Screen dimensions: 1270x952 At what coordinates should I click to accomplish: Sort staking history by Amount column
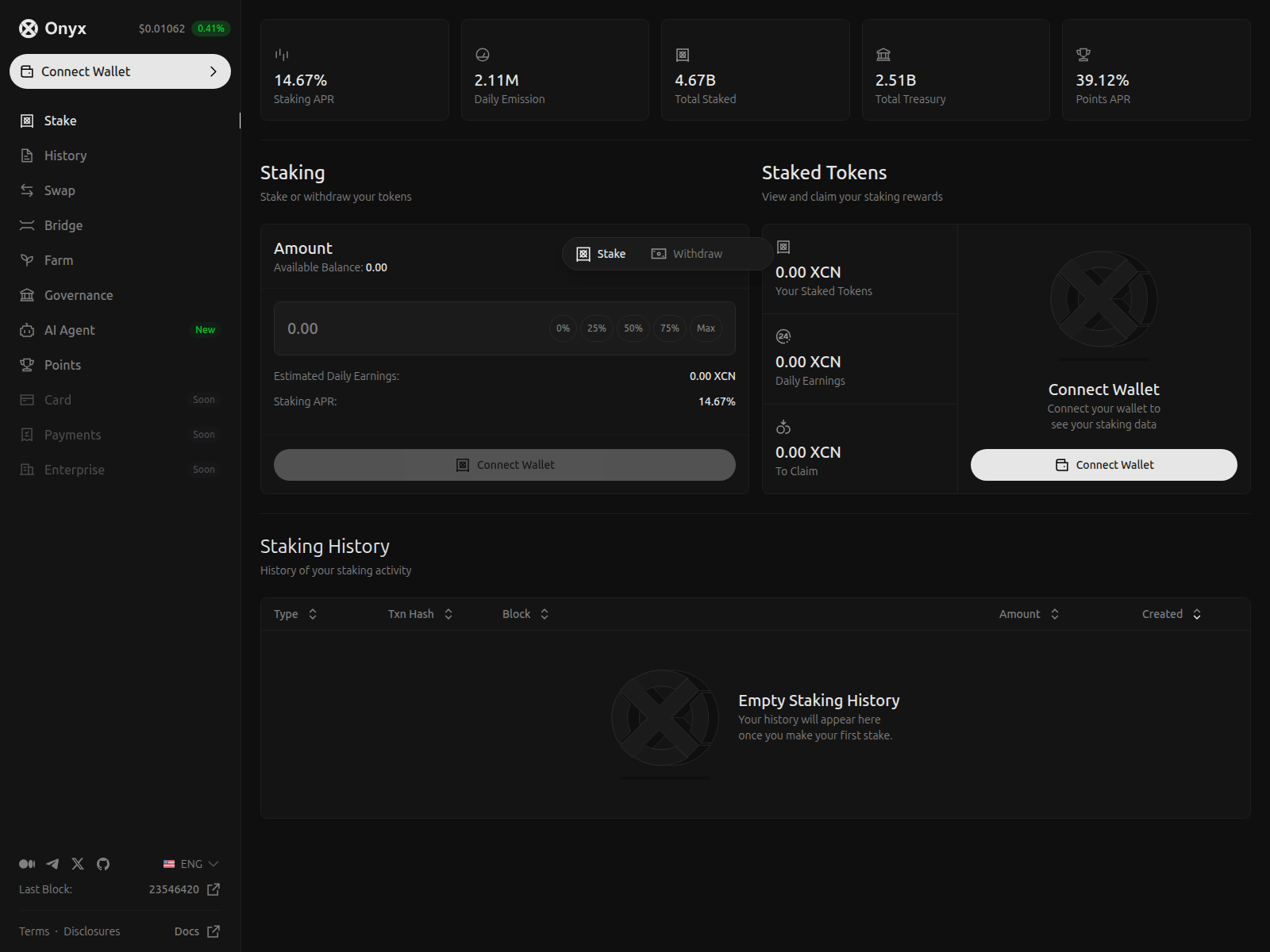[1029, 614]
